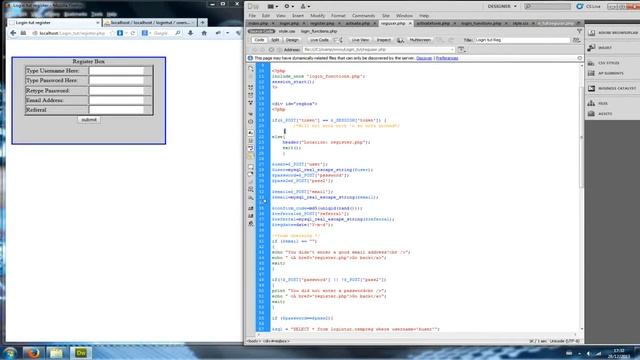Screen dimensions: 640x360
Task: Open the Adobe BrowserLab panel
Action: [612, 33]
